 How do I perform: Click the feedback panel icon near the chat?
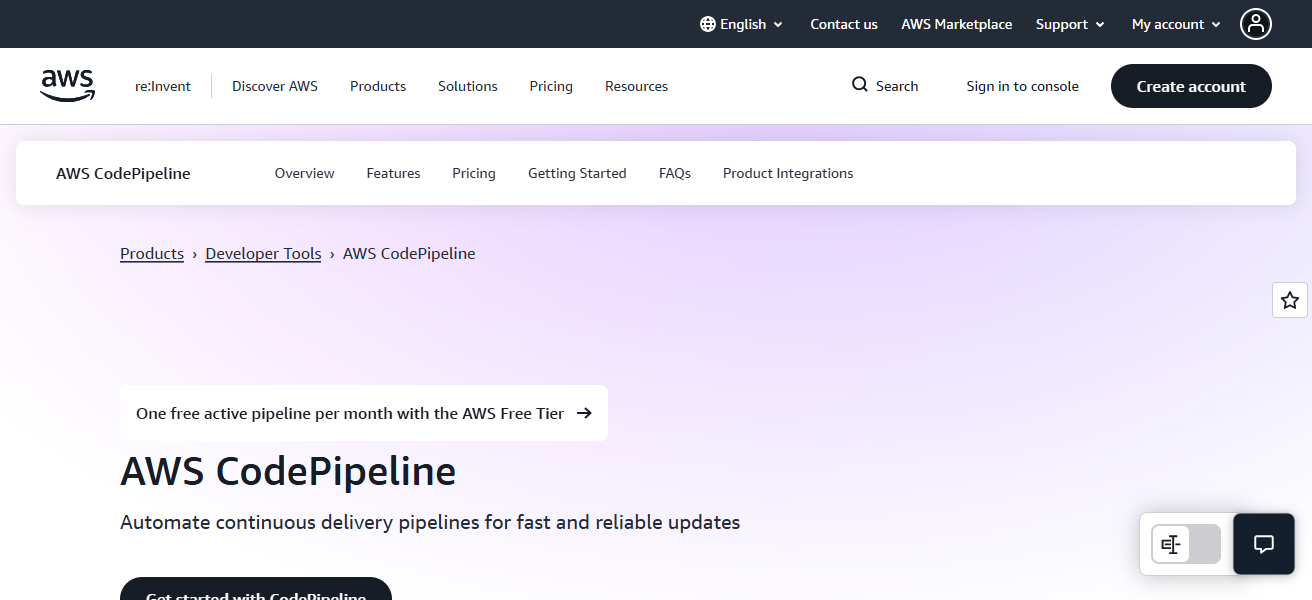[x=1170, y=543]
